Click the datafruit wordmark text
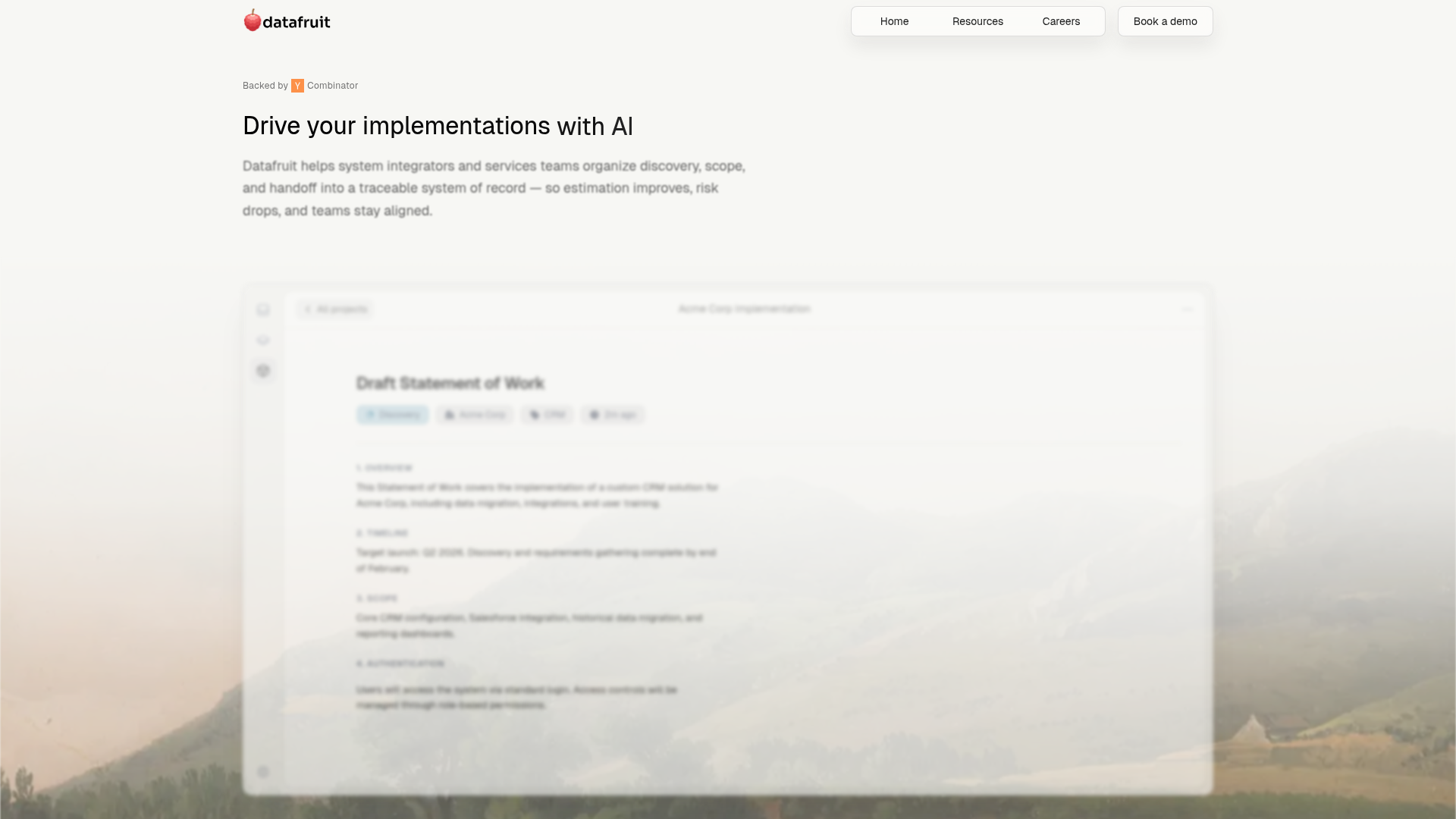 coord(297,22)
